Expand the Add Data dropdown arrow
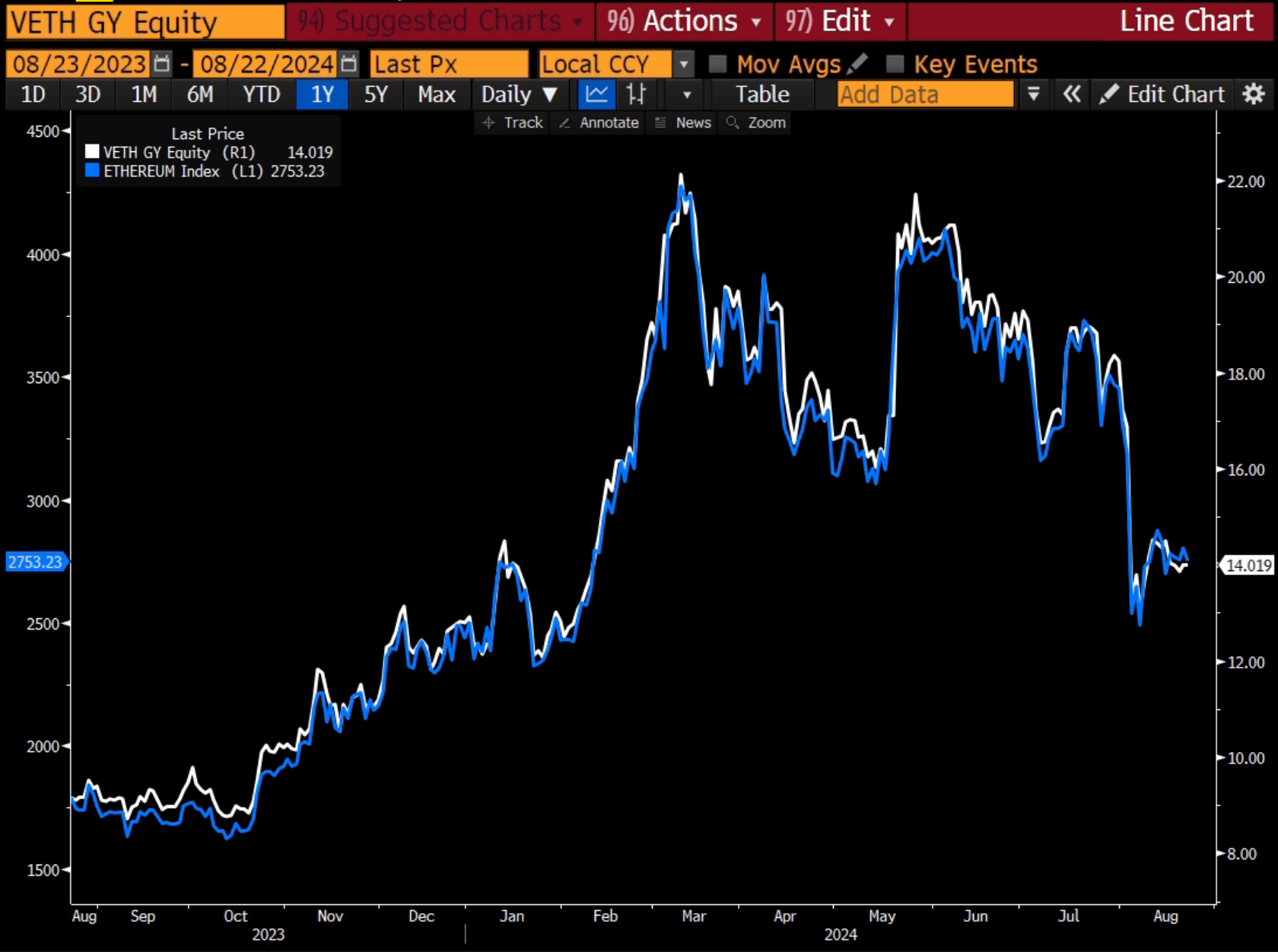The image size is (1278, 952). [1033, 94]
